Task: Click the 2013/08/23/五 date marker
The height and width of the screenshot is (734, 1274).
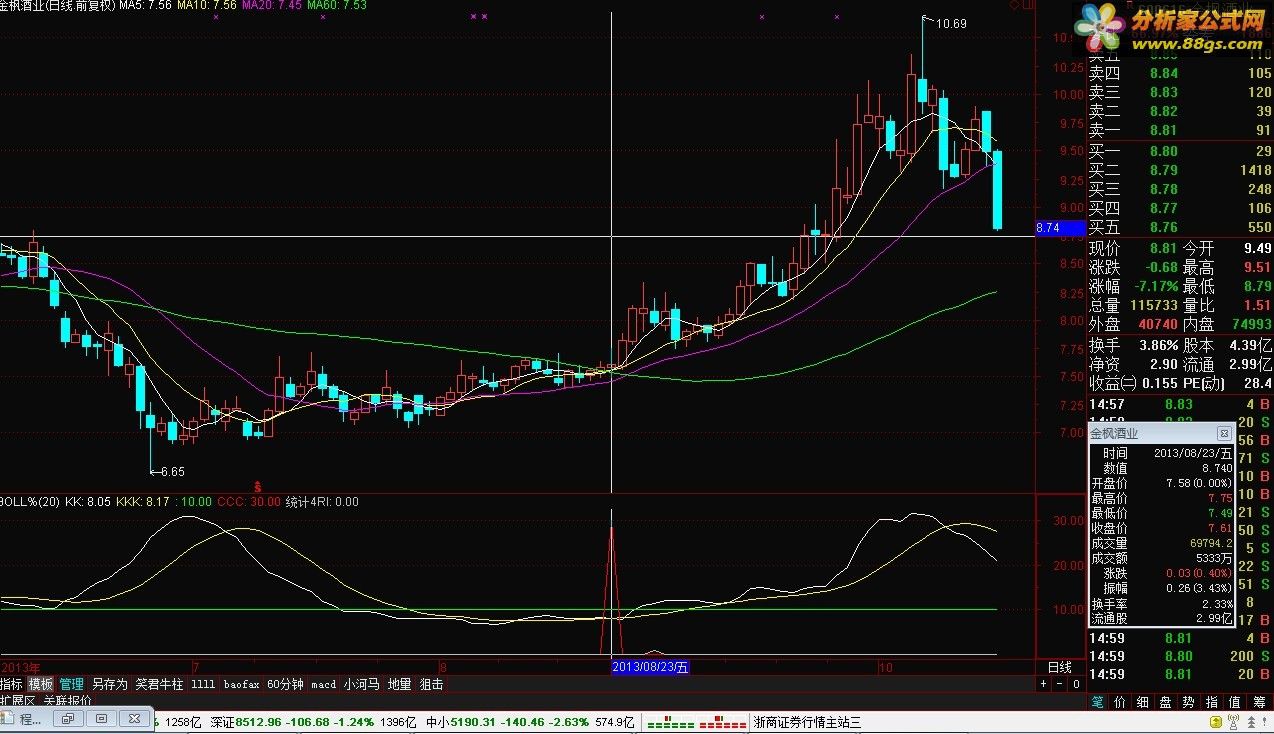Action: (651, 668)
